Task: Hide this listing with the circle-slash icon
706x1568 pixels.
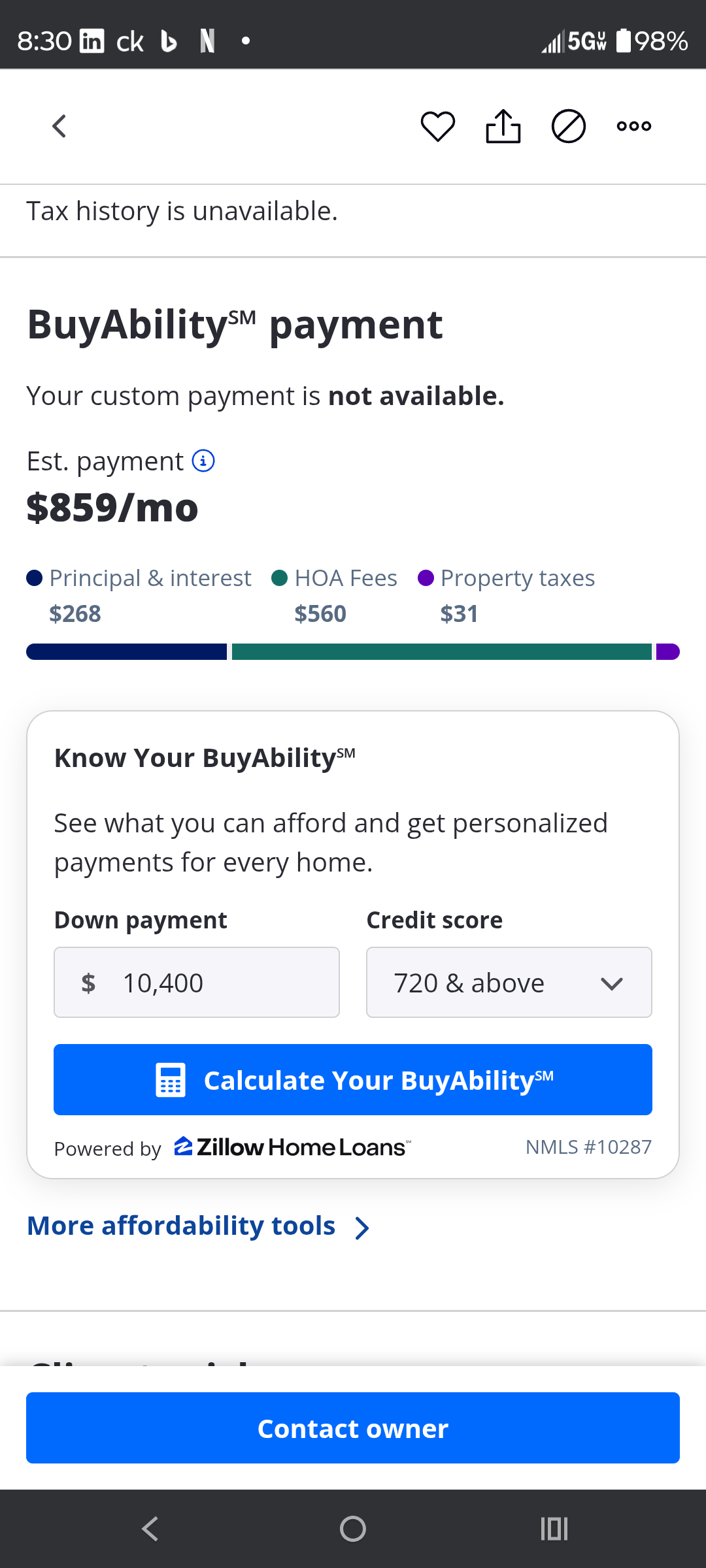Action: [x=569, y=126]
